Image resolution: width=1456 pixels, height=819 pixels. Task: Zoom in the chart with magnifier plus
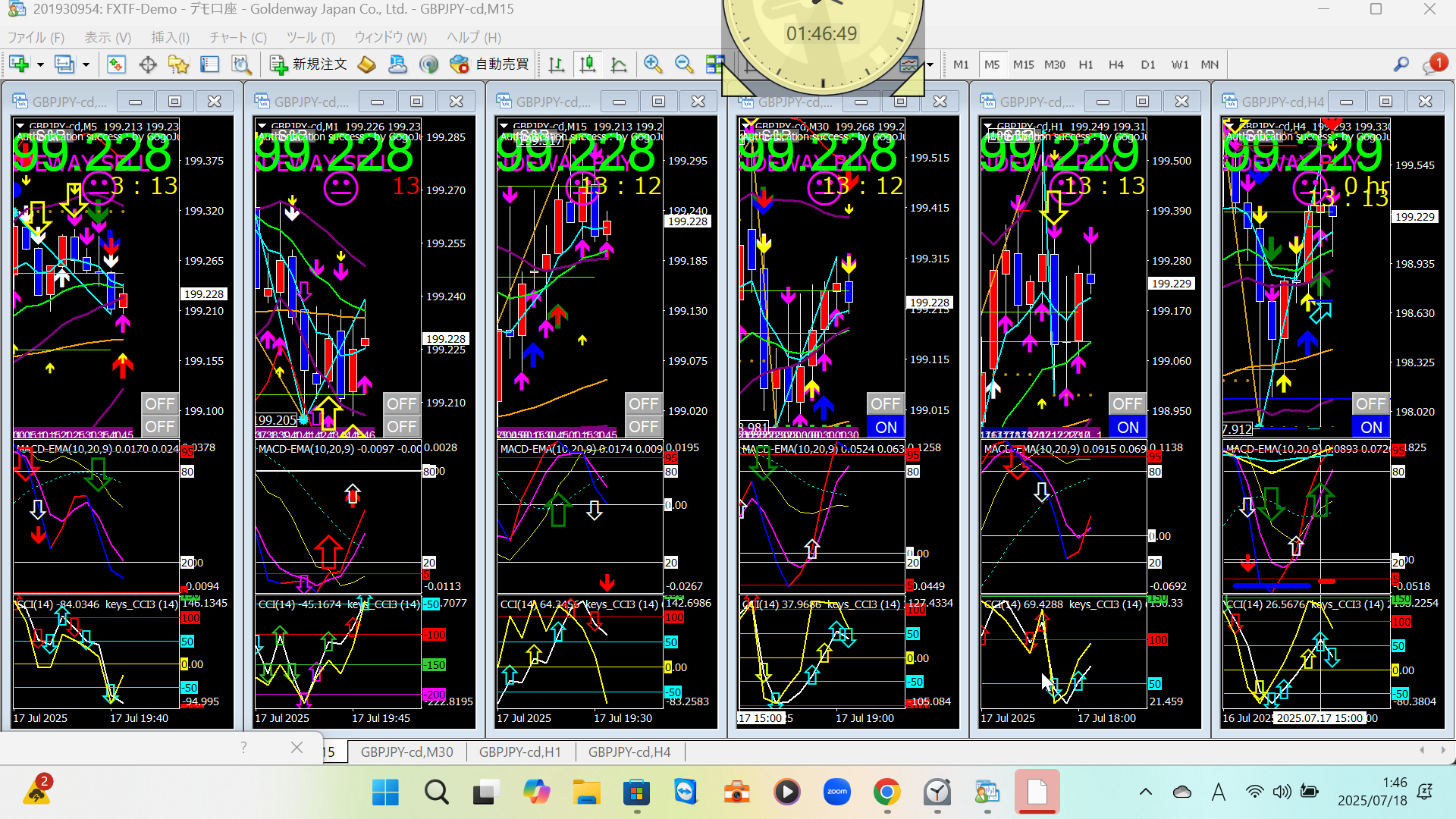(652, 64)
